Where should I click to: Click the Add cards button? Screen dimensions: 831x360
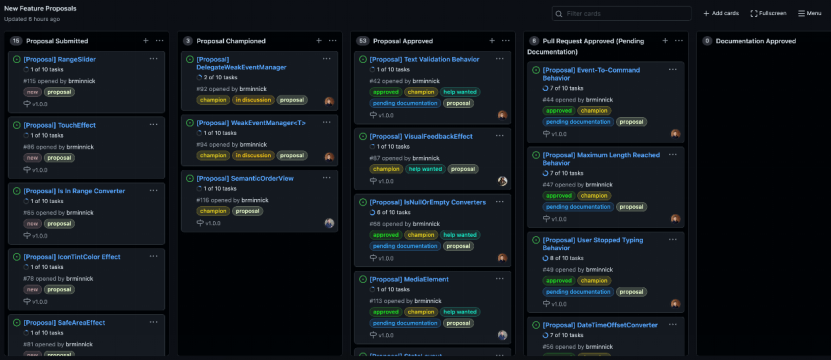721,13
